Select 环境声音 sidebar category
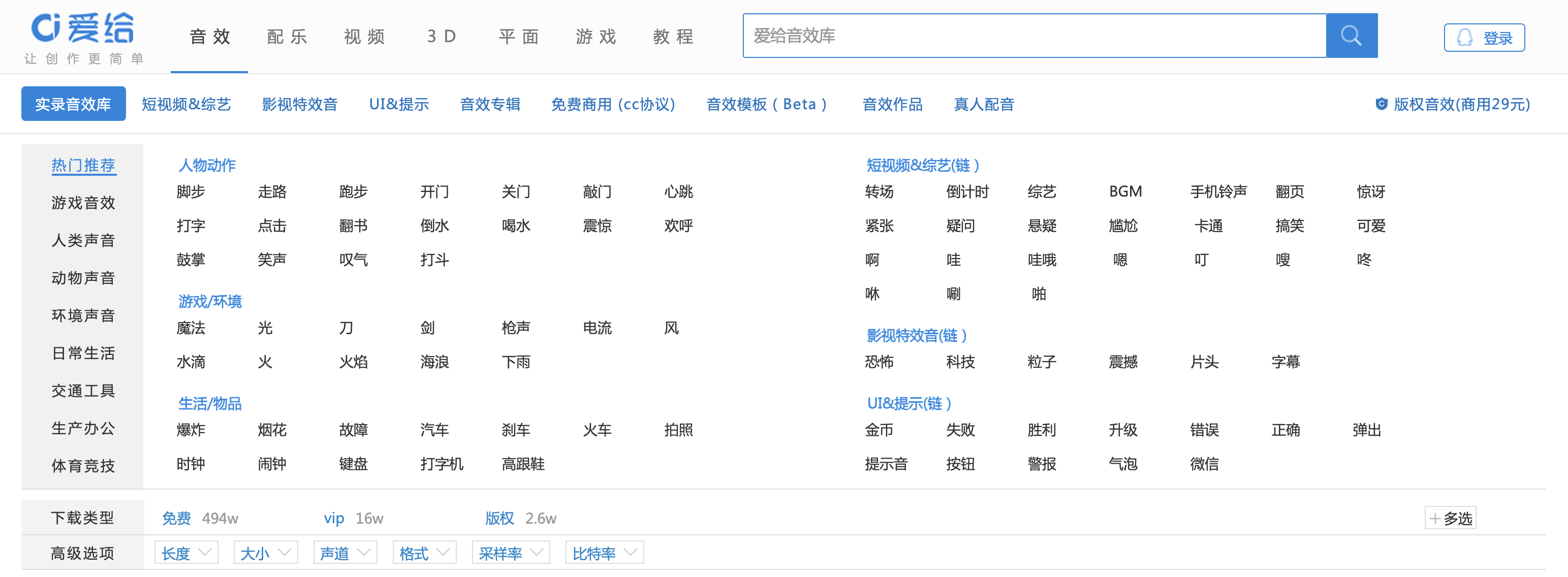1568x577 pixels. click(83, 315)
